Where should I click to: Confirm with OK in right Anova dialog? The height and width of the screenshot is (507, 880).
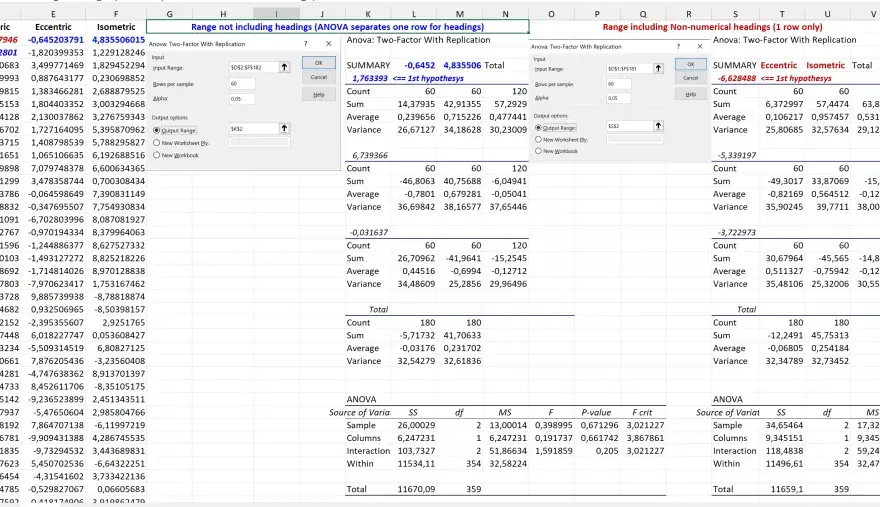pyautogui.click(x=691, y=64)
